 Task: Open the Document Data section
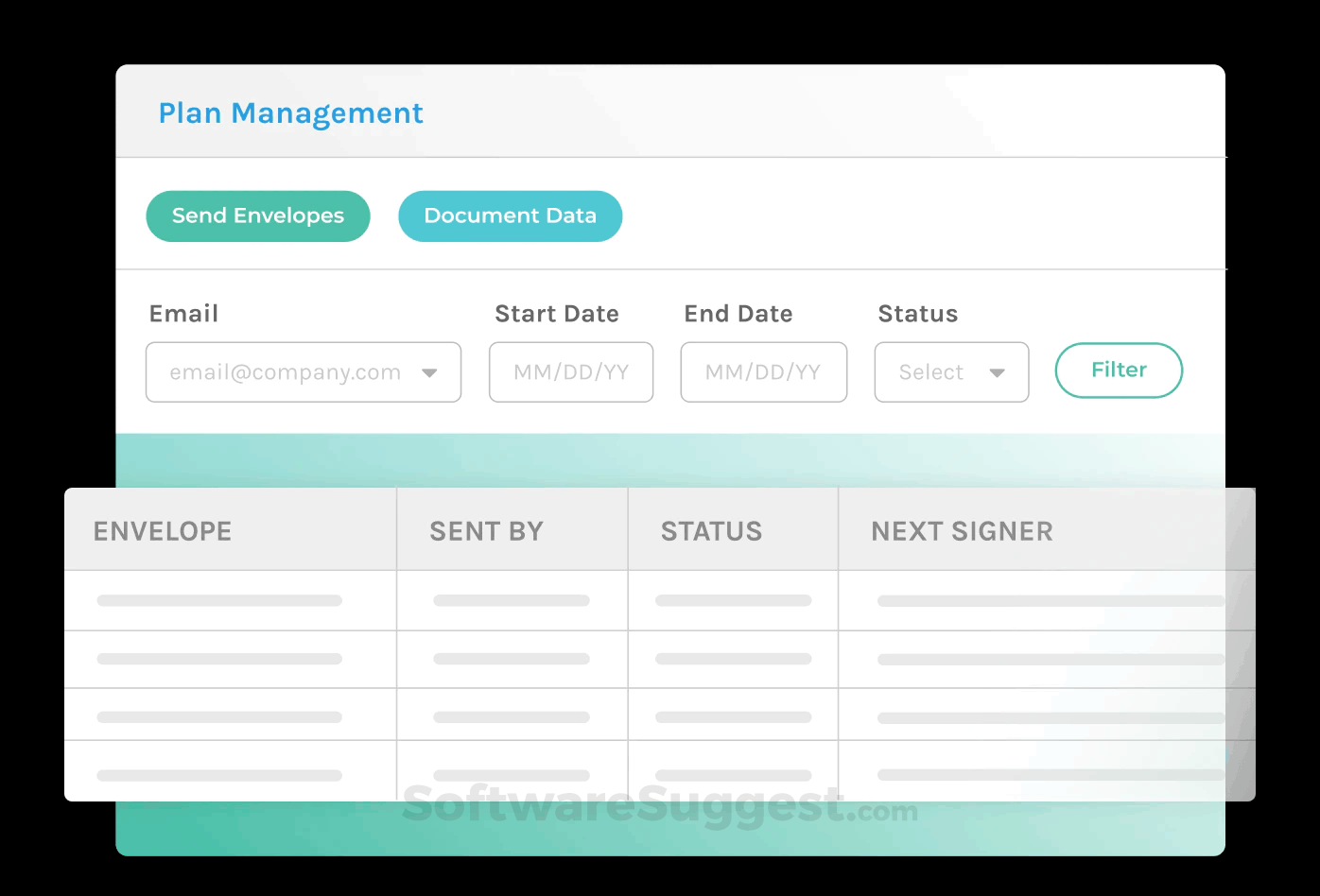(510, 215)
